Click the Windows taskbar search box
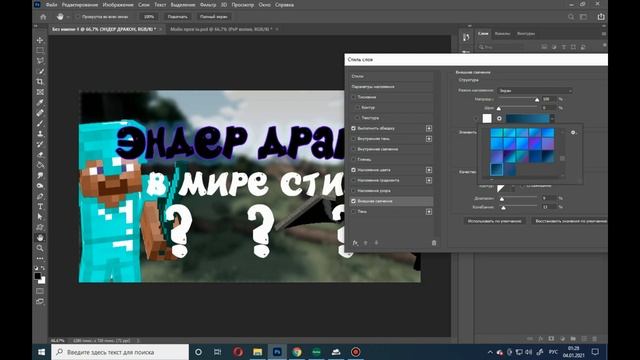This screenshot has height=360, width=640. click(x=120, y=352)
